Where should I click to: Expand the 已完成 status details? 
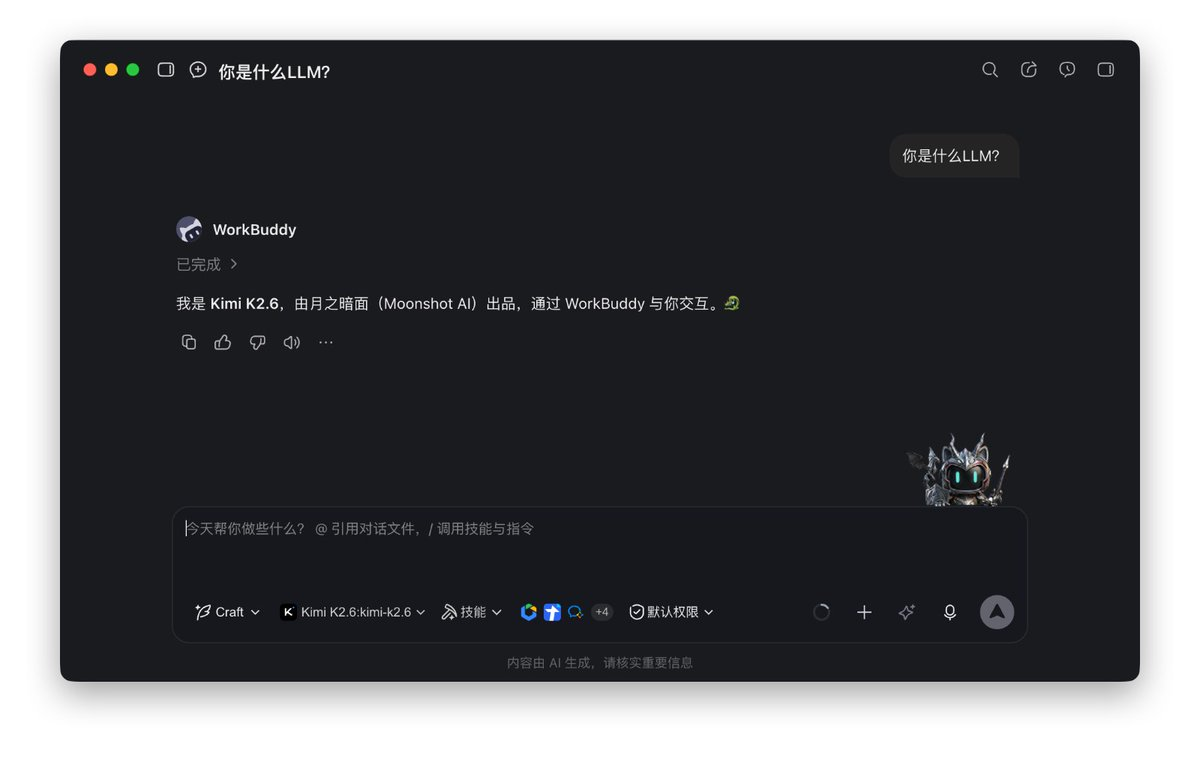tap(207, 264)
